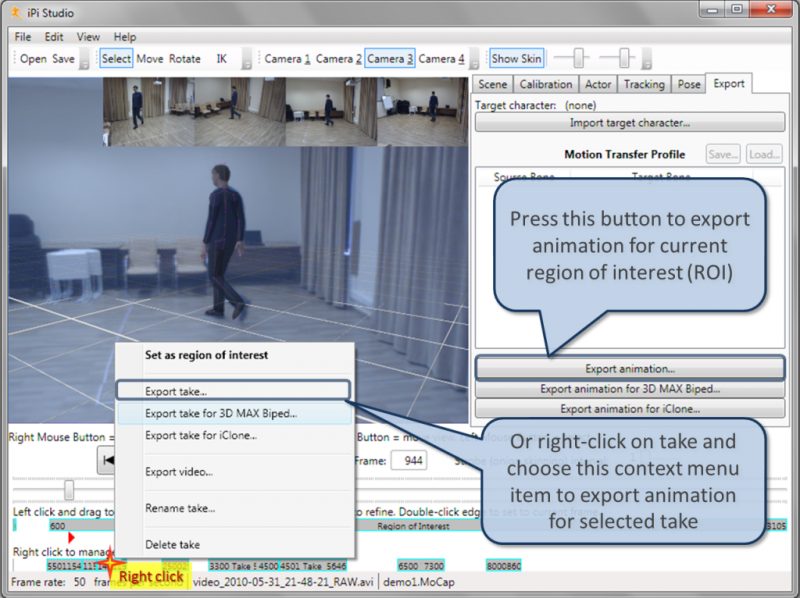Switch to the Tracking tab
The width and height of the screenshot is (800, 598).
pyautogui.click(x=644, y=84)
